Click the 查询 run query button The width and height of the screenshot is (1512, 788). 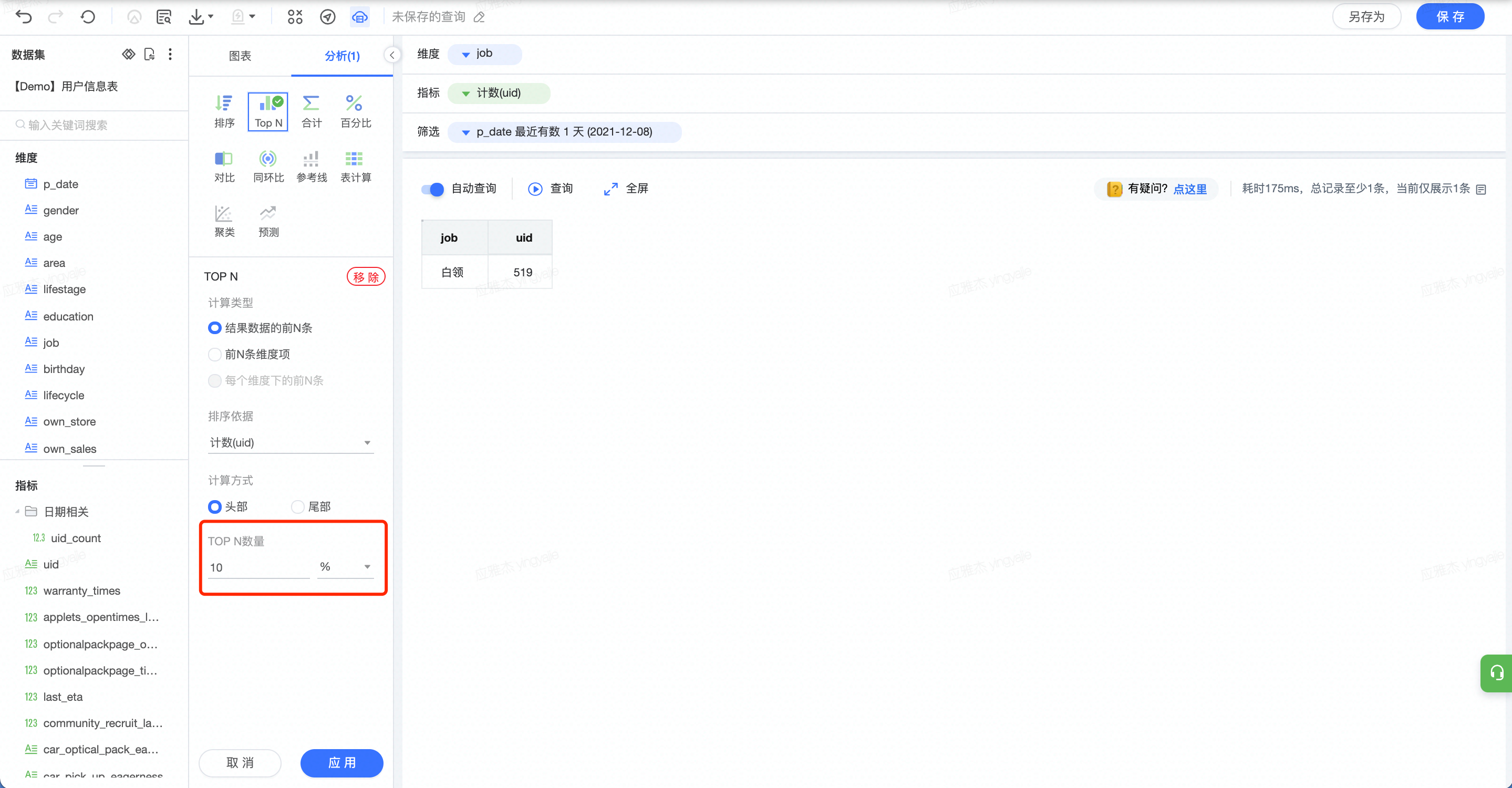tap(551, 189)
